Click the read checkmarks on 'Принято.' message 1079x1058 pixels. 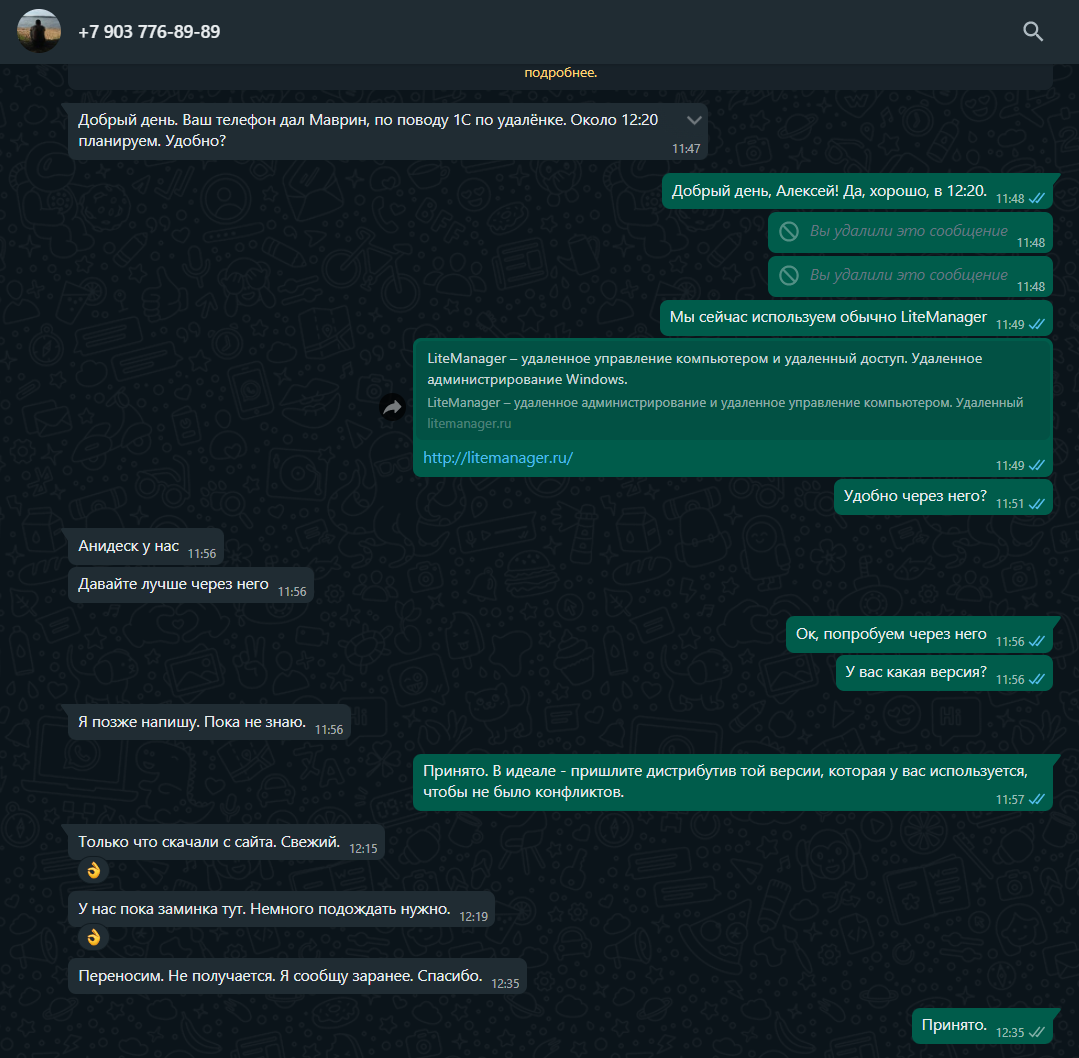(x=1036, y=1033)
